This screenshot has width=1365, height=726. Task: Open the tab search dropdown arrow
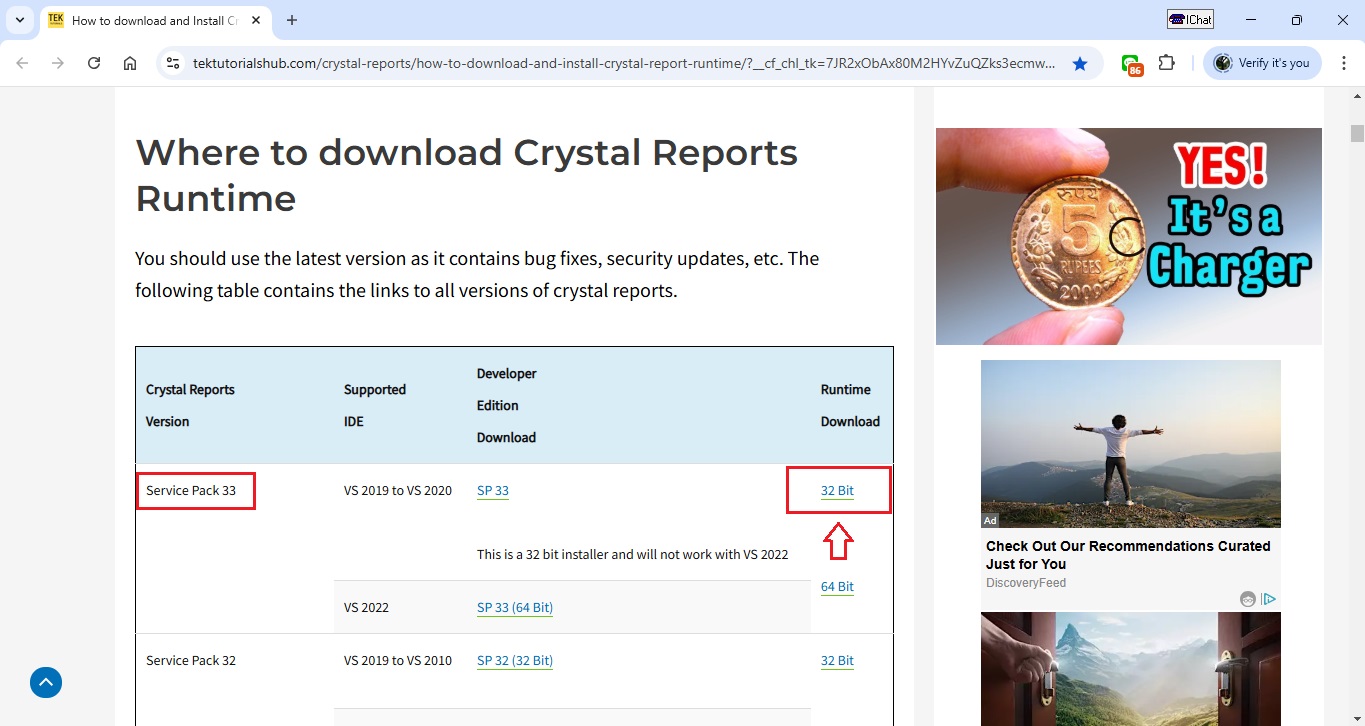coord(19,20)
